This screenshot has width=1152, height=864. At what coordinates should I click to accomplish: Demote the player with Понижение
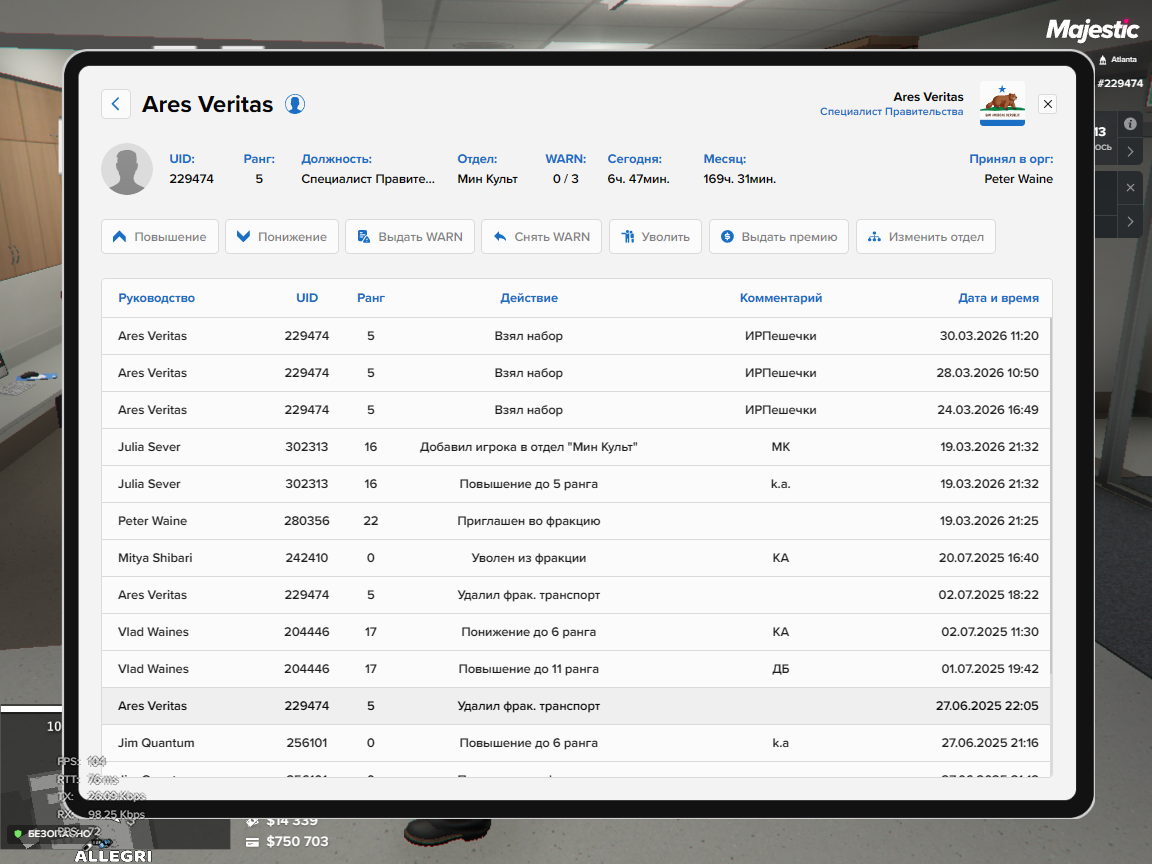click(x=282, y=237)
